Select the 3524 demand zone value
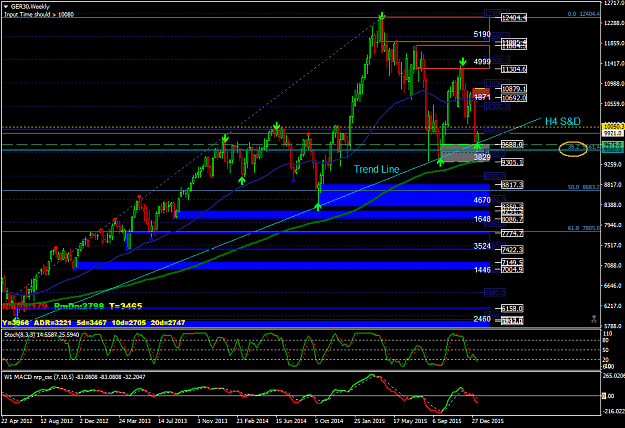 coord(482,246)
